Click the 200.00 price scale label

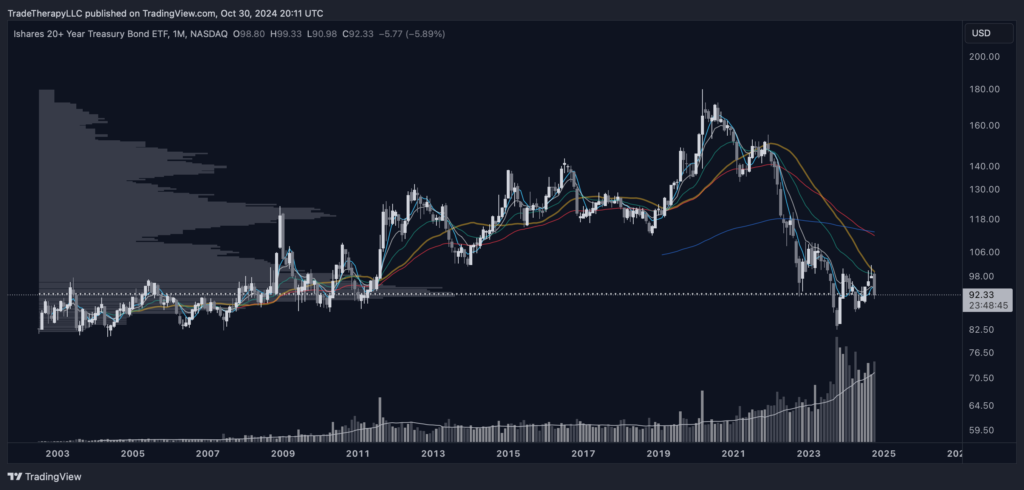coord(983,57)
